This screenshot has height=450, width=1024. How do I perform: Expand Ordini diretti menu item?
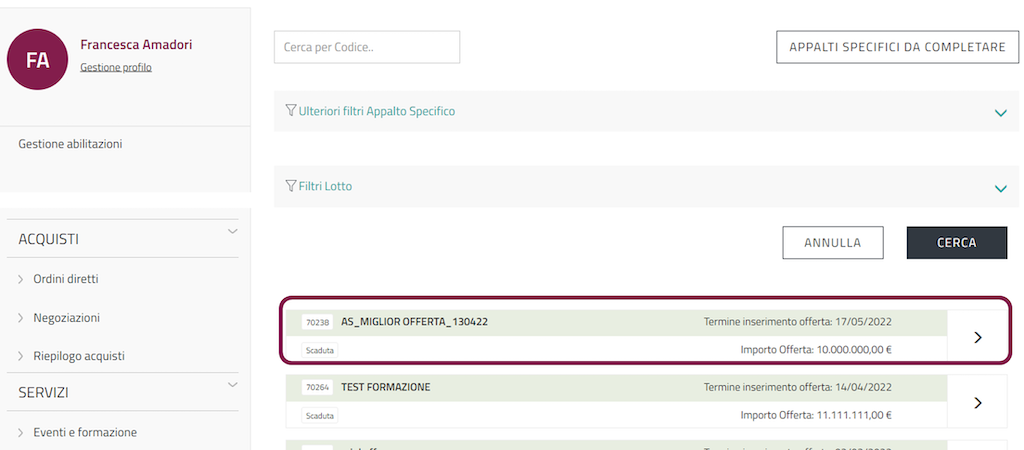click(66, 279)
